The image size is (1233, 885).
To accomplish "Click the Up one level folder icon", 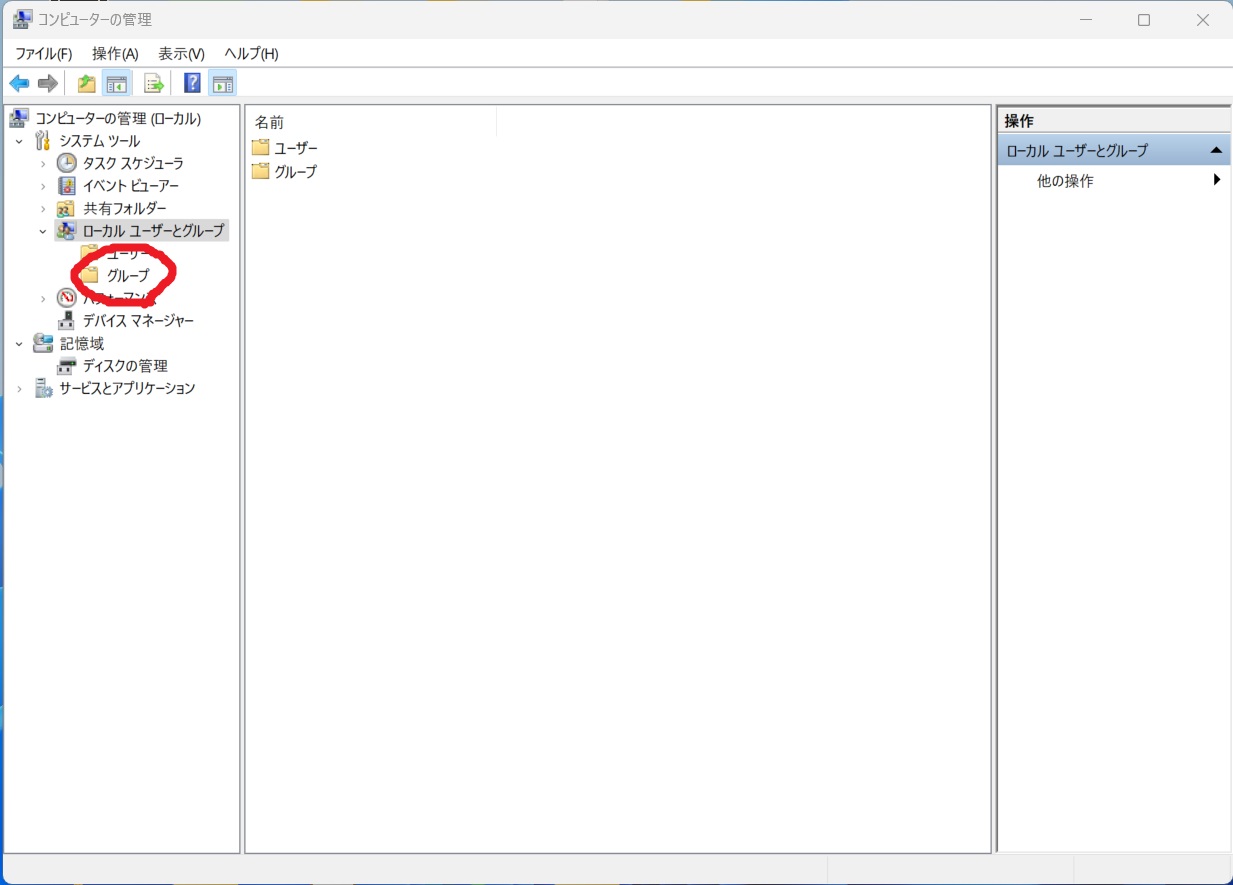I will coord(87,83).
